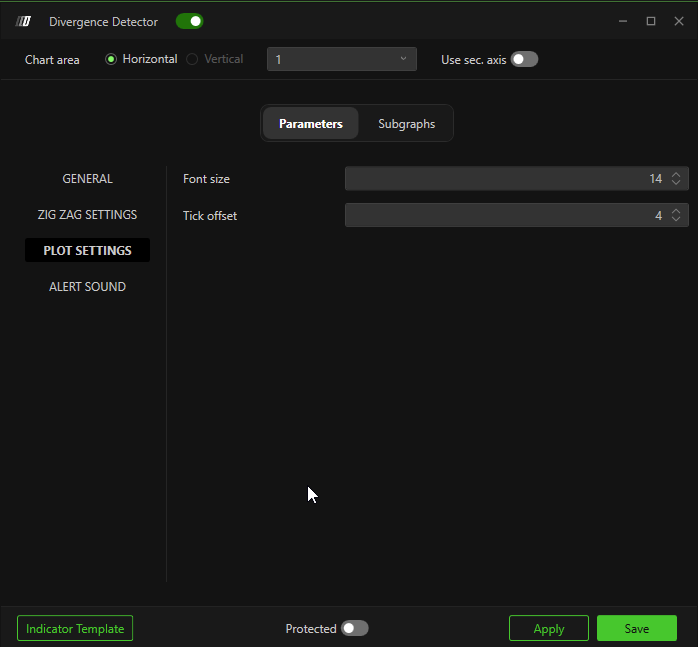Click the Apply button

point(548,629)
